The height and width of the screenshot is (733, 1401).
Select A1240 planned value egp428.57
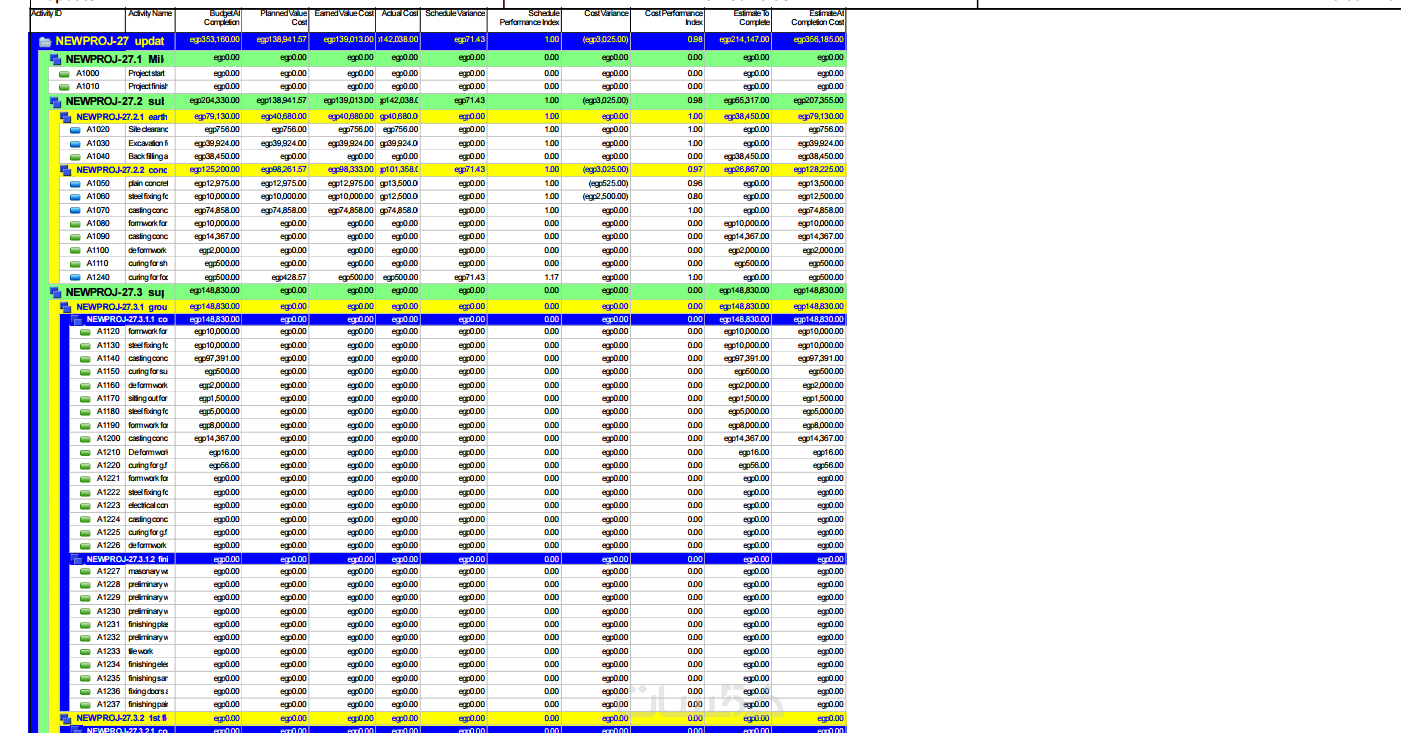tap(290, 278)
